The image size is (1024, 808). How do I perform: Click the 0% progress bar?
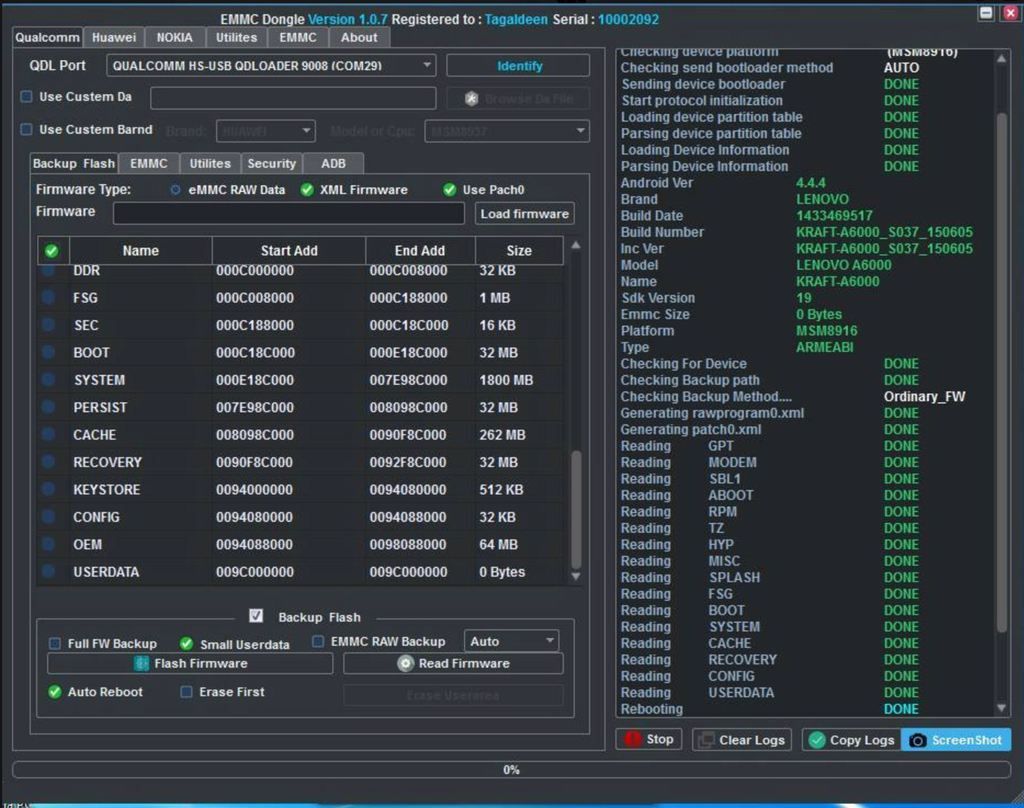click(x=511, y=769)
